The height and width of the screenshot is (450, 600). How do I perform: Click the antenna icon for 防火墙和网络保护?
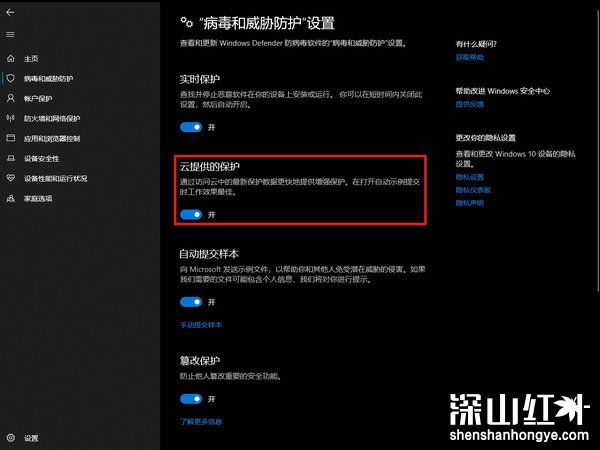(11, 118)
